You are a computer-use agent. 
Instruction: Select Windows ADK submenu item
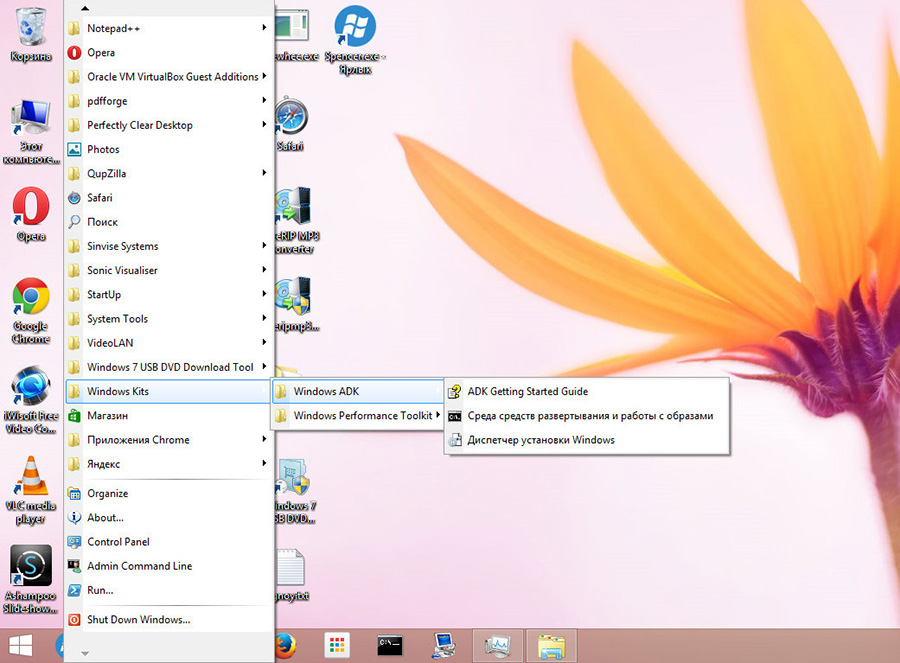pyautogui.click(x=357, y=391)
